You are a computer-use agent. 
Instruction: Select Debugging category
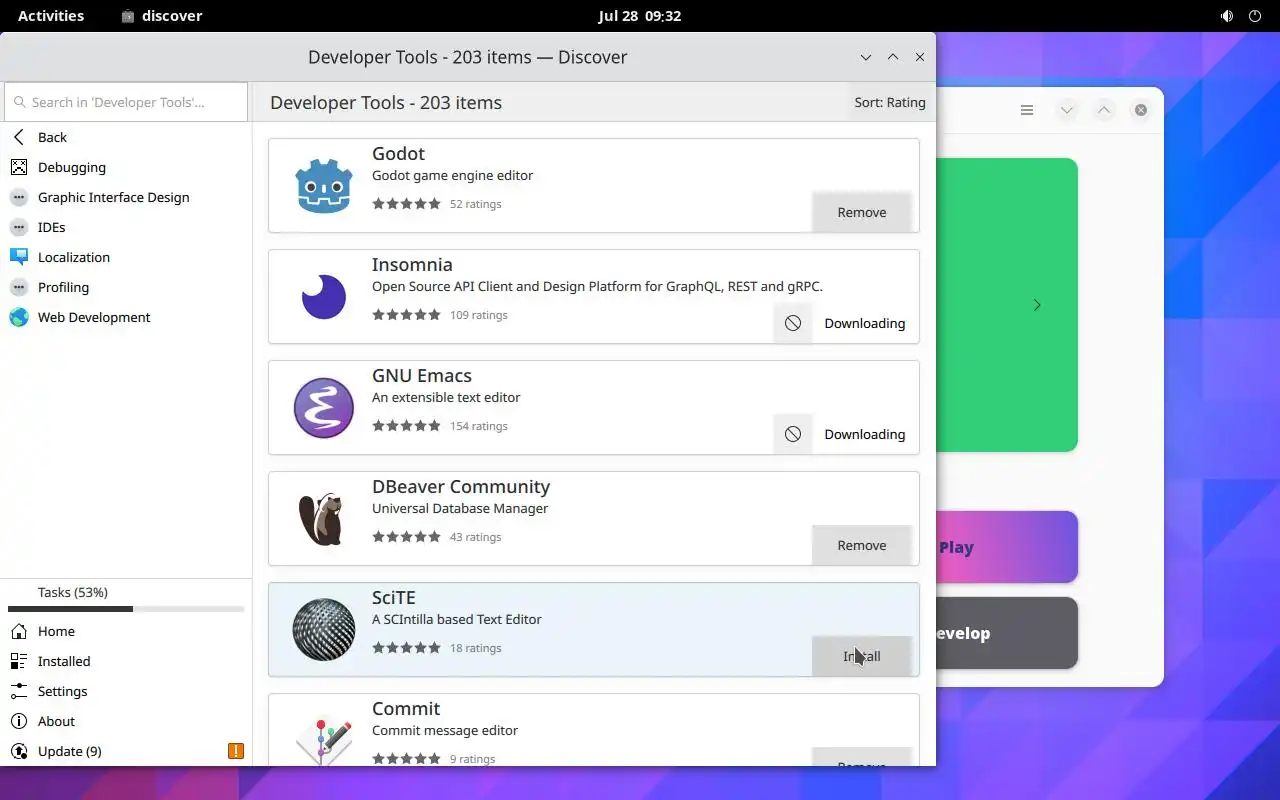(126, 167)
